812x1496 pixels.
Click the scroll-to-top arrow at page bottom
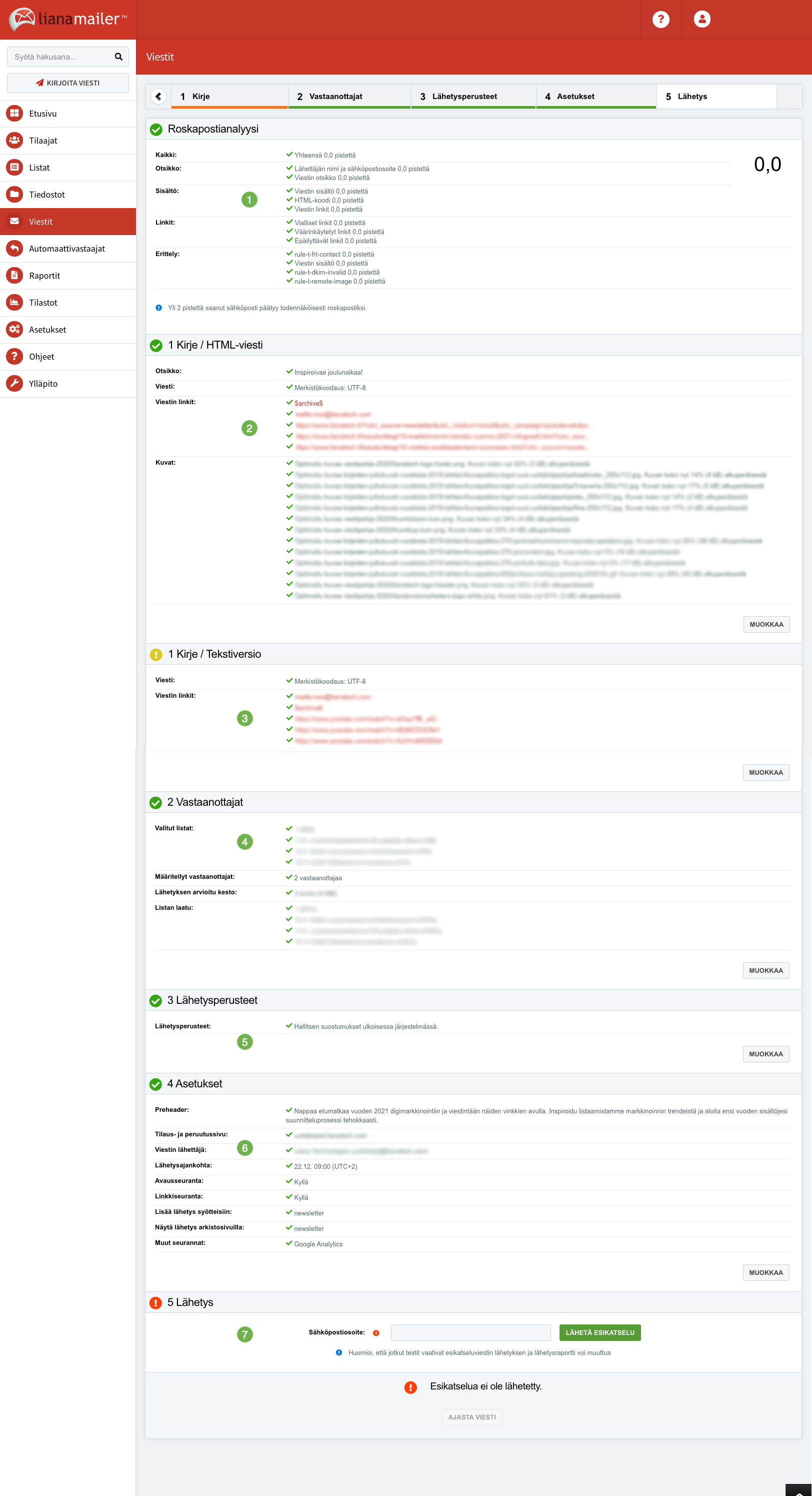point(798,1490)
